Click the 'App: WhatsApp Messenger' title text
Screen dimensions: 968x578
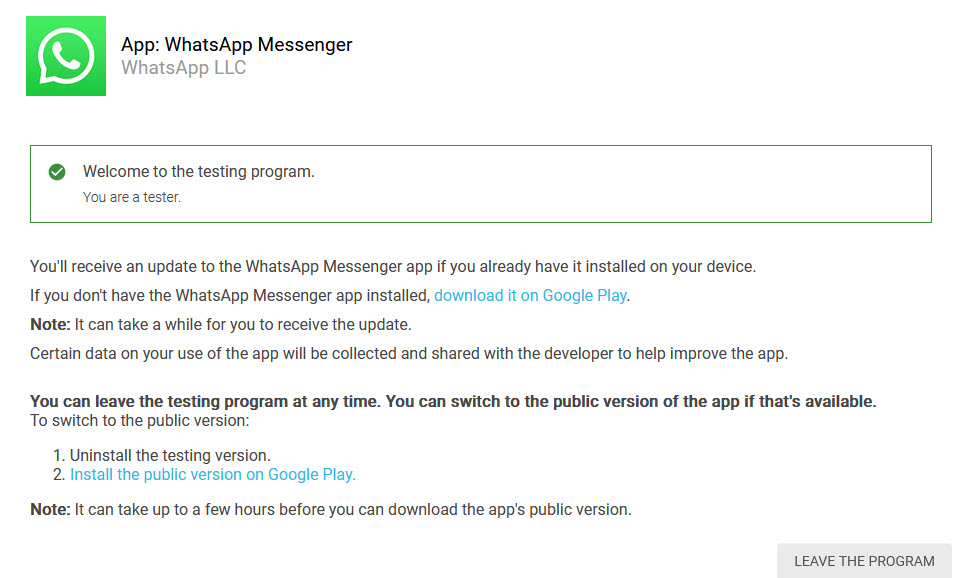click(236, 44)
